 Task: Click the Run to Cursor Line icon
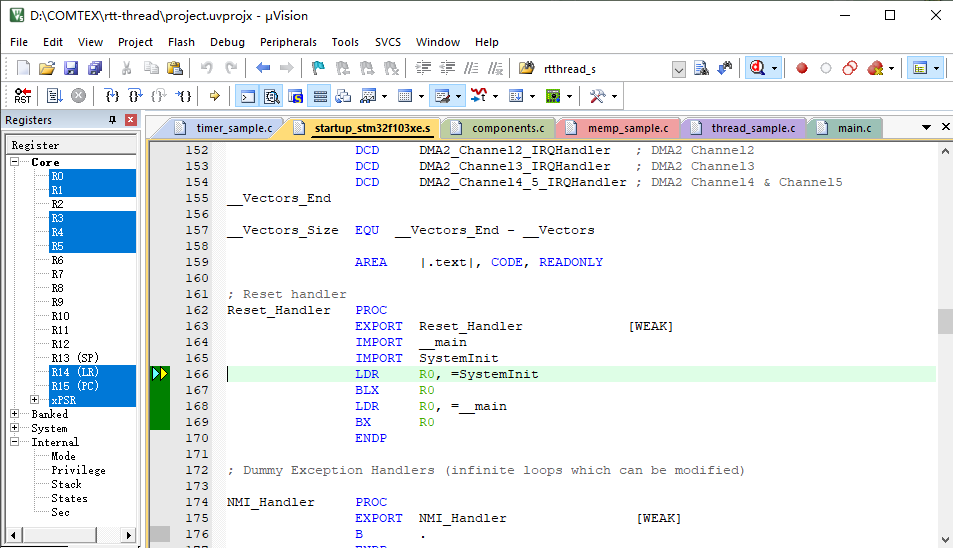coord(184,96)
